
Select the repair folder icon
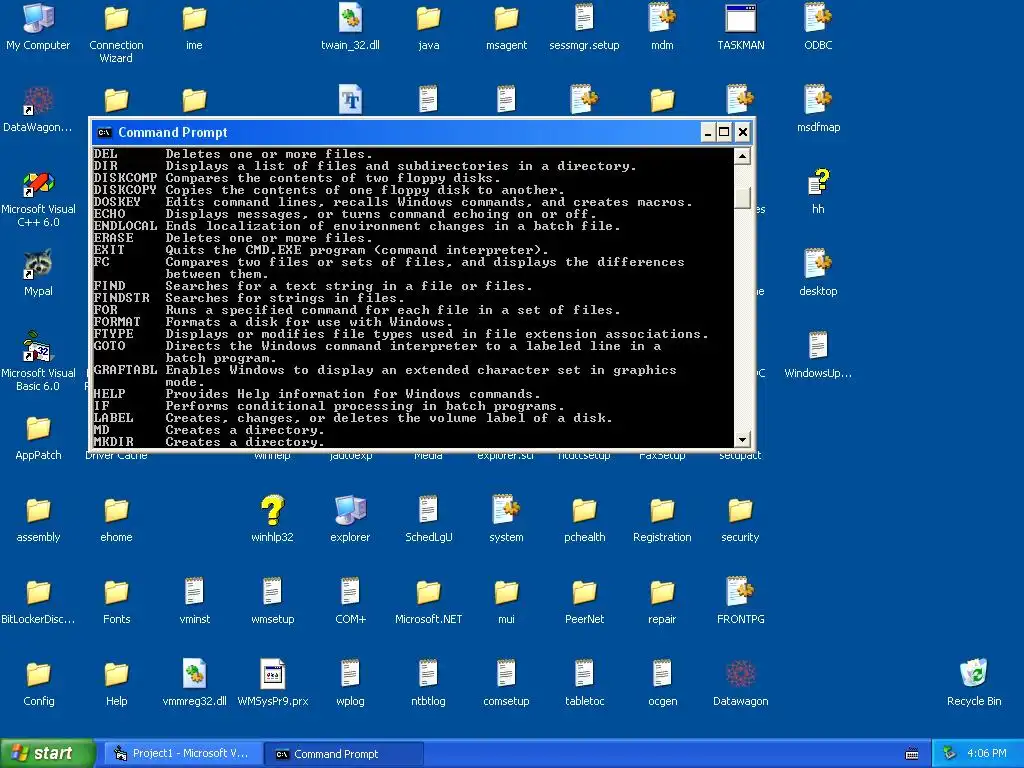click(x=662, y=592)
